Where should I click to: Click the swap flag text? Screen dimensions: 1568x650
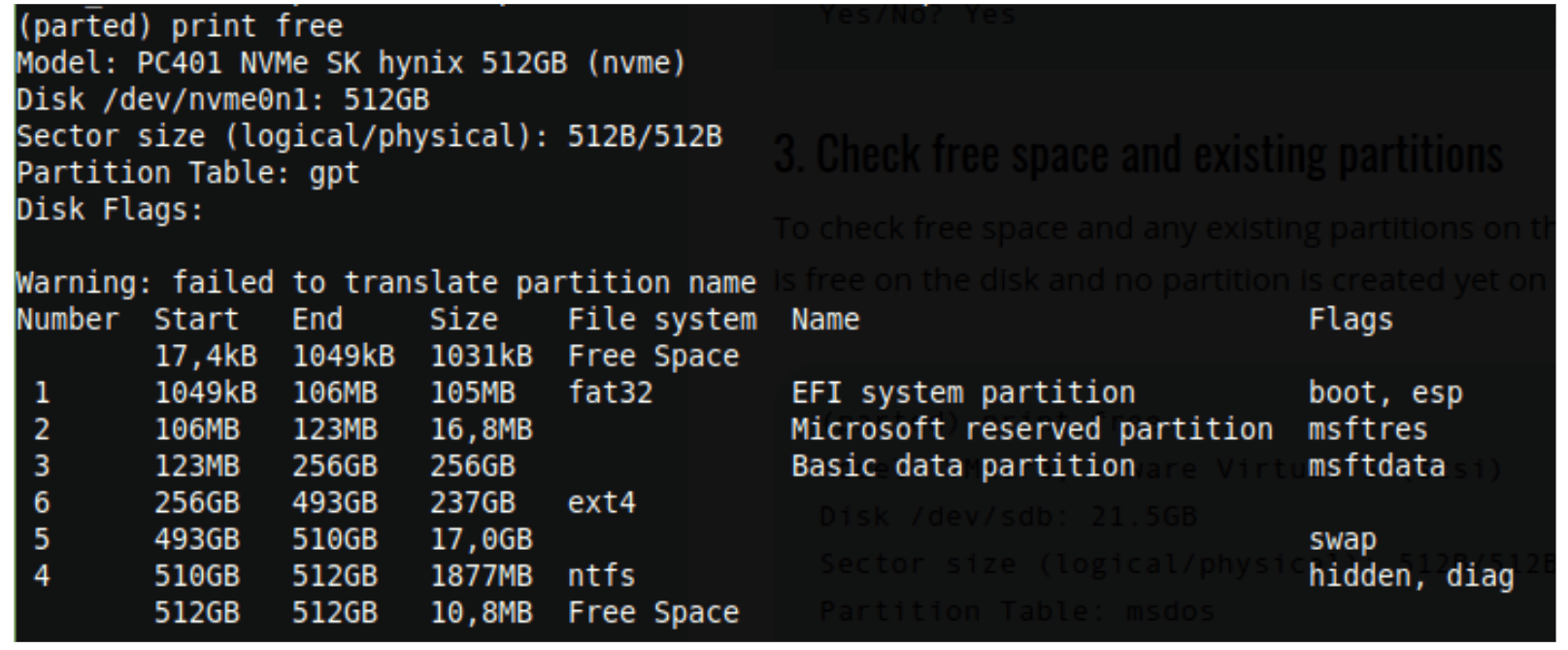tap(1342, 540)
